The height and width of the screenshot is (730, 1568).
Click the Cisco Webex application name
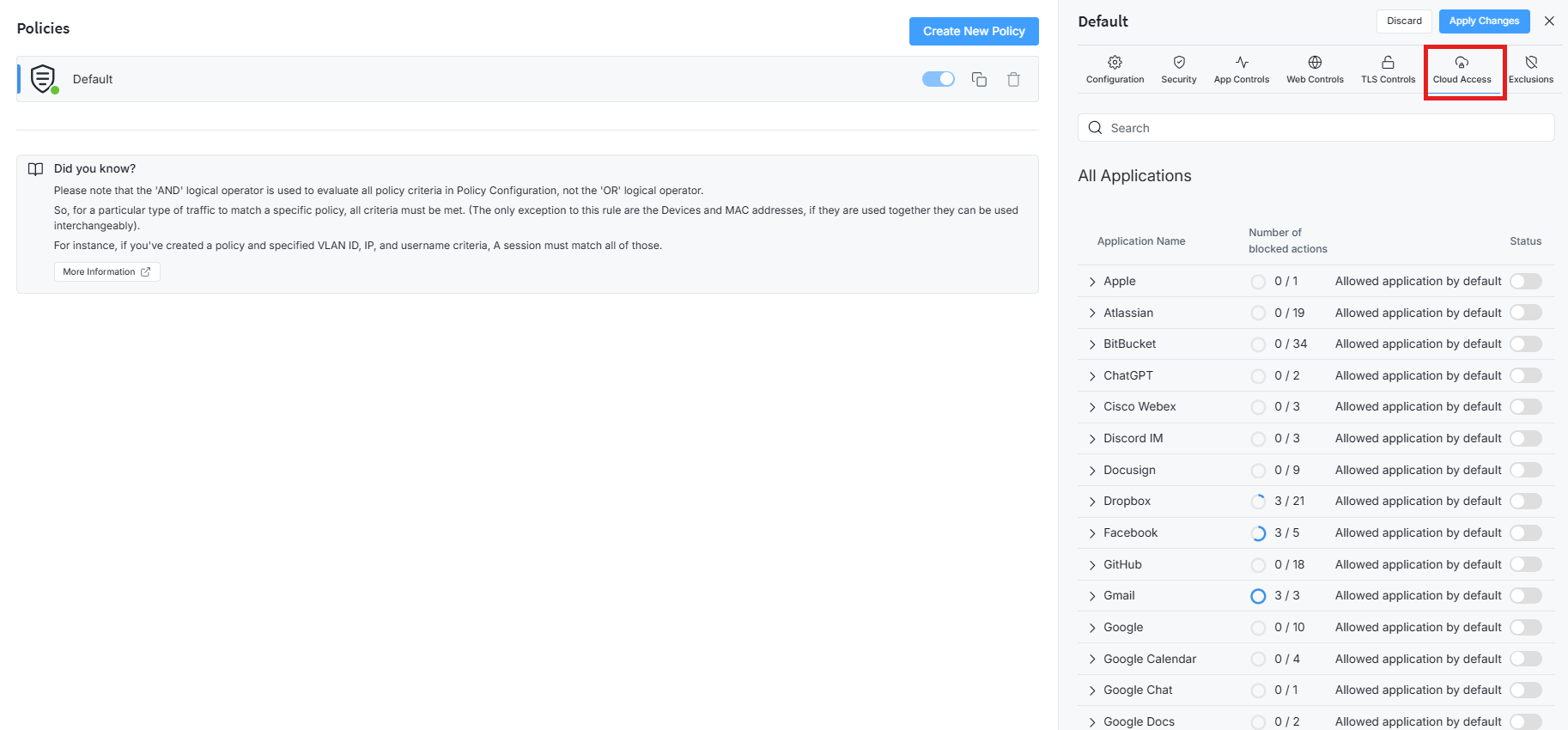click(1140, 406)
